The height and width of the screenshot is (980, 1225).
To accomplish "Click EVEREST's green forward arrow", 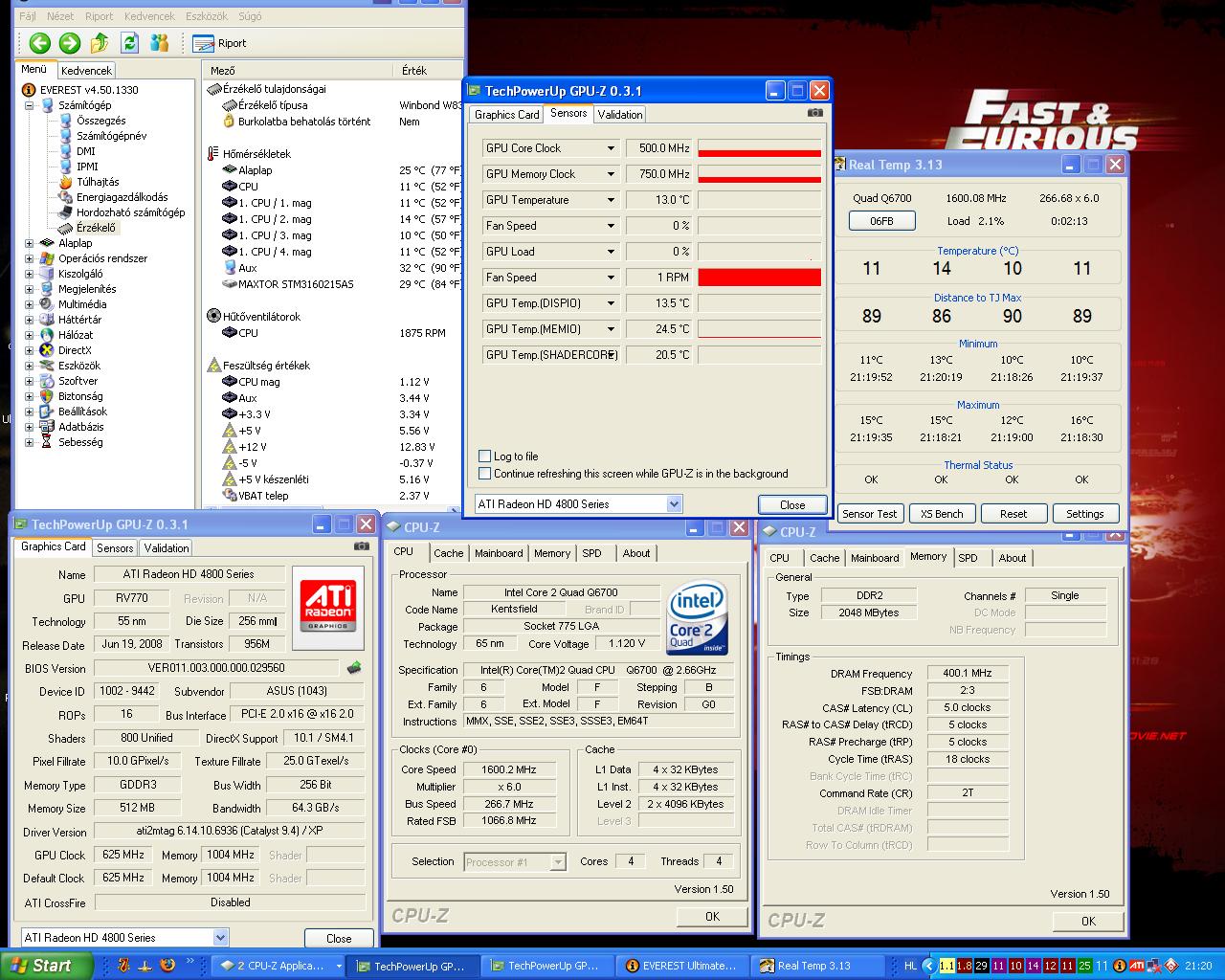I will 69,42.
